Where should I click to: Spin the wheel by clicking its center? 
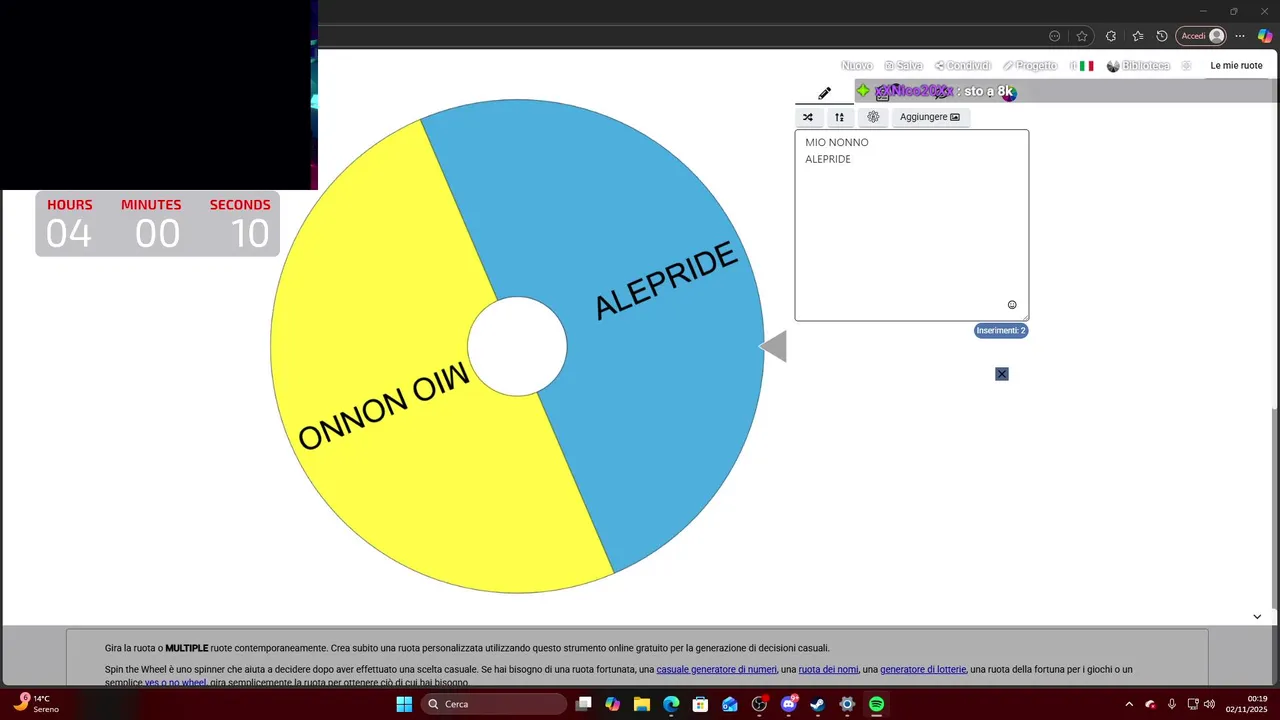coord(517,346)
